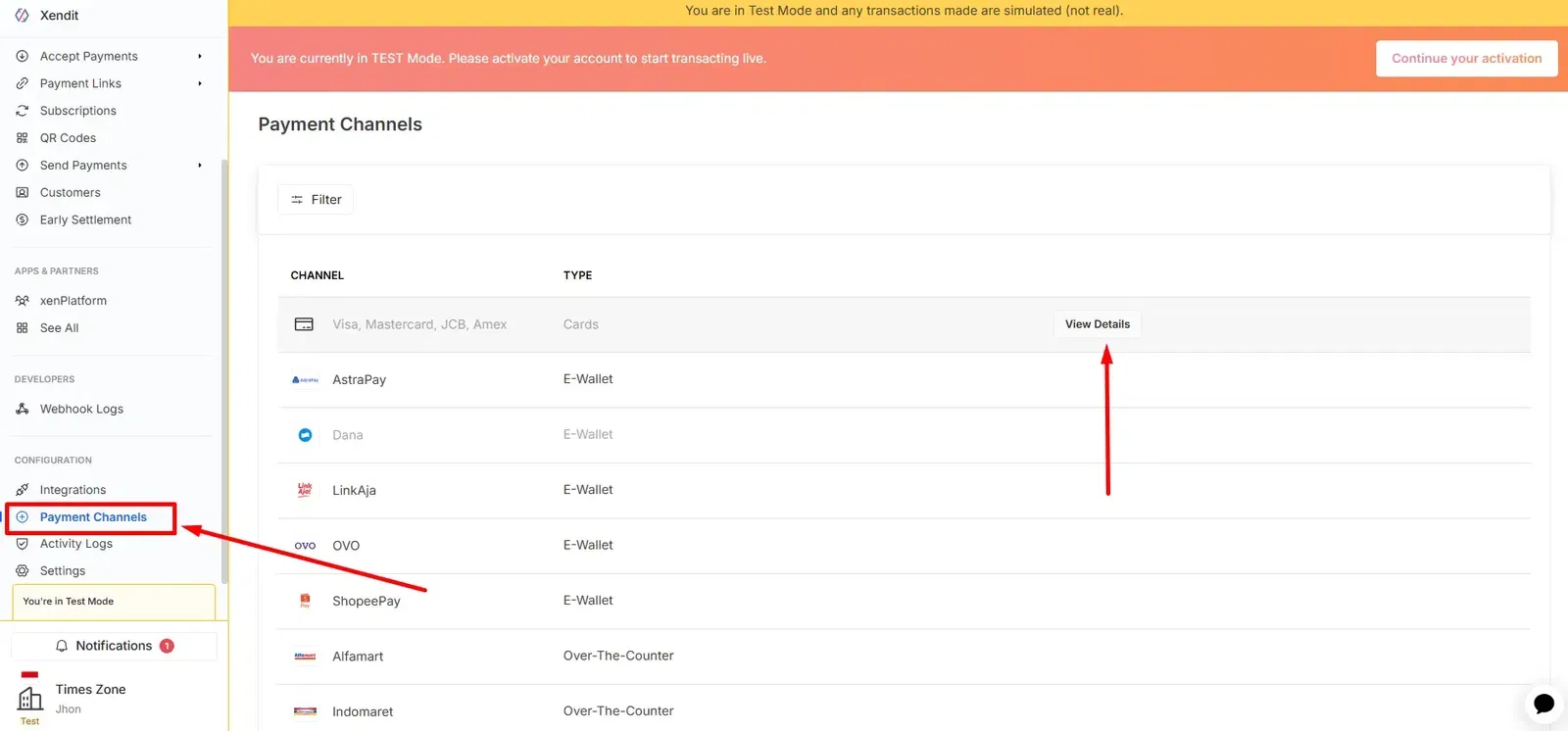Click the ShopeePay channel logo

coord(305,601)
